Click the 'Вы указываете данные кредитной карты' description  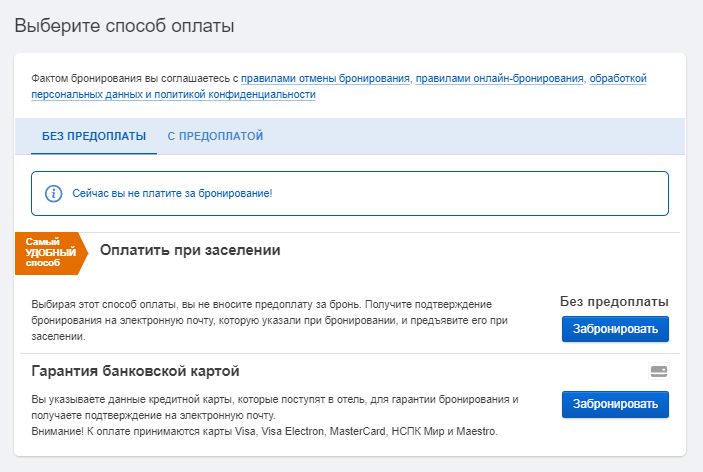pos(275,407)
